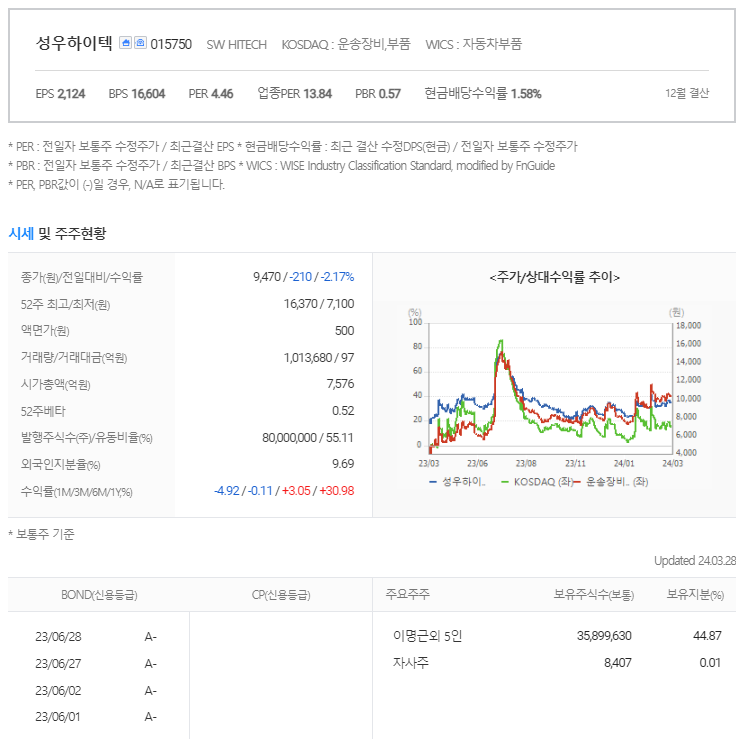
Task: Select the 성우하이텍 company name heading
Action: [x=74, y=43]
